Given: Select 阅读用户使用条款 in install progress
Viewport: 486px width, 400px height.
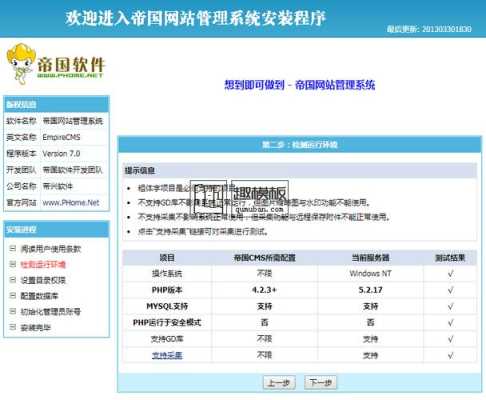Looking at the screenshot, I should 51,249.
